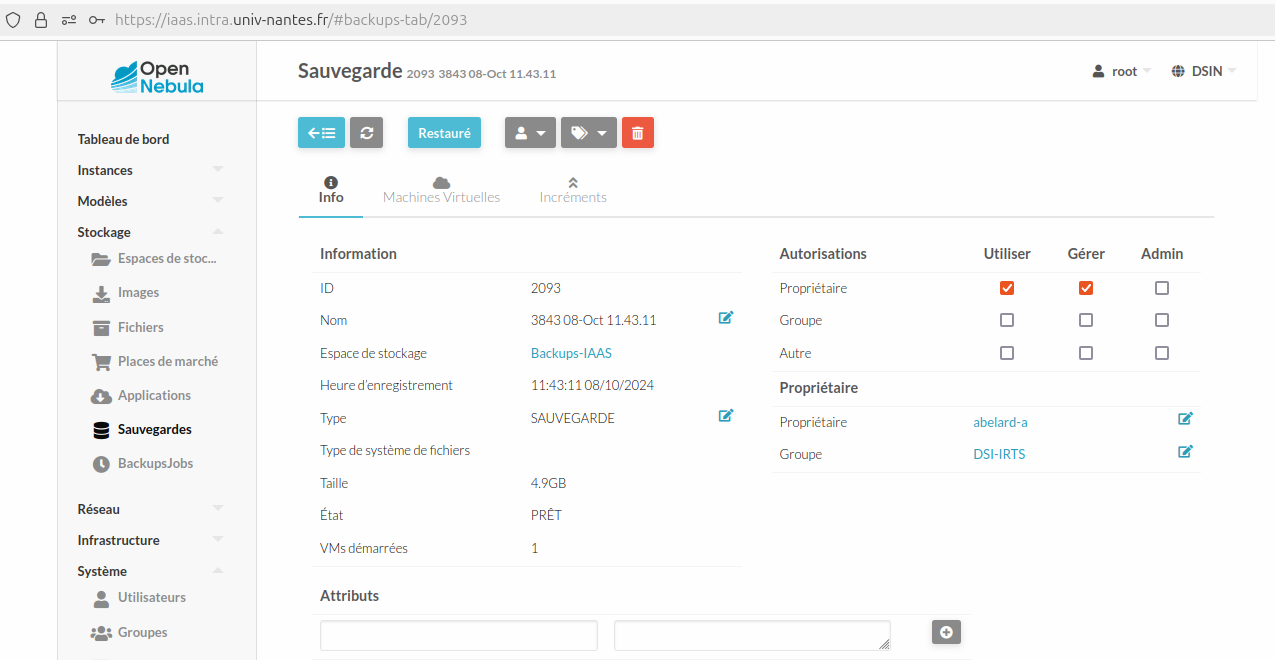Open the Backups-IAAS datastore link
Image resolution: width=1275 pixels, height=660 pixels.
coord(572,353)
